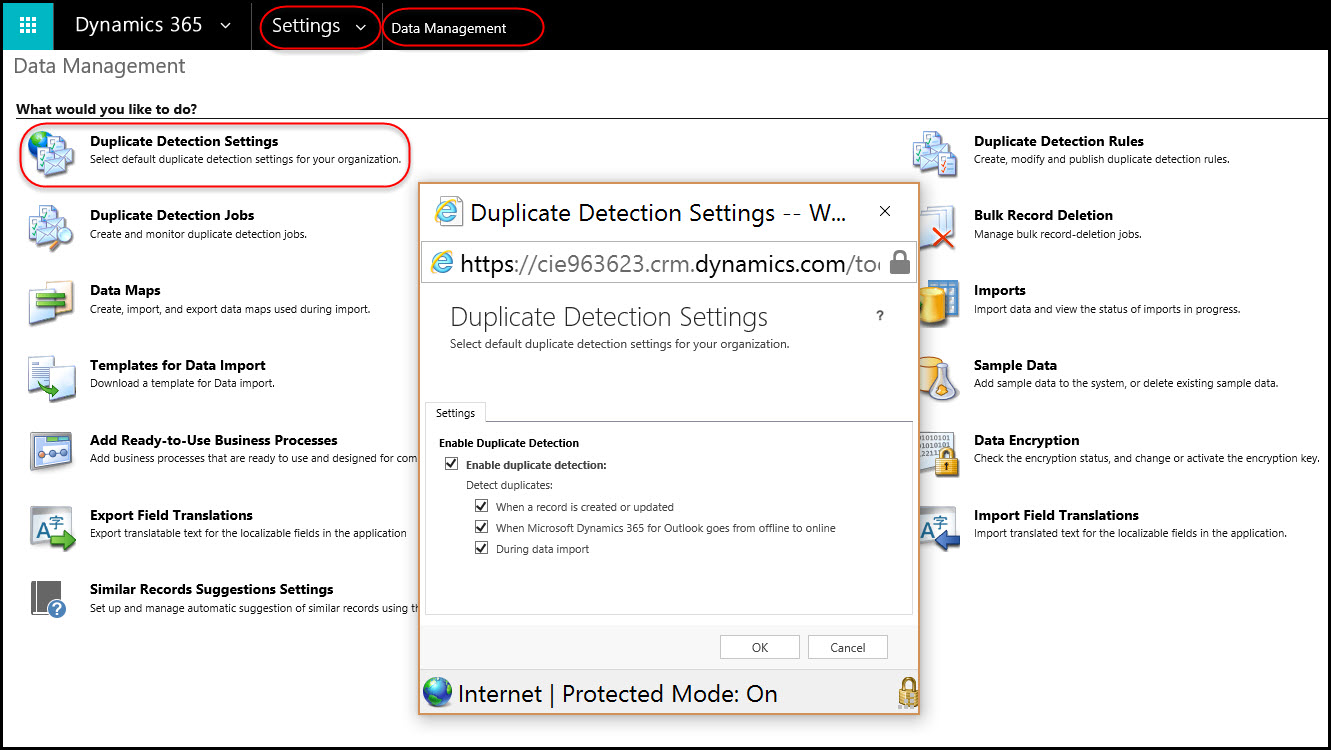Screen dimensions: 1331x750
Task: Open the app launcher waffle icon
Action: point(28,25)
